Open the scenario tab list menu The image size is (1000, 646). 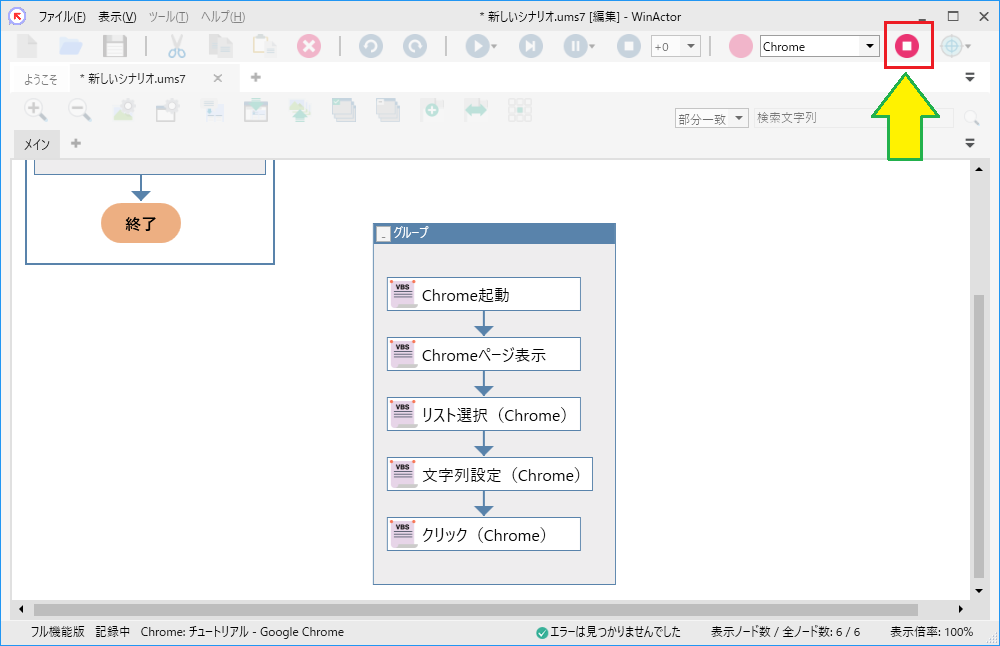tap(970, 77)
